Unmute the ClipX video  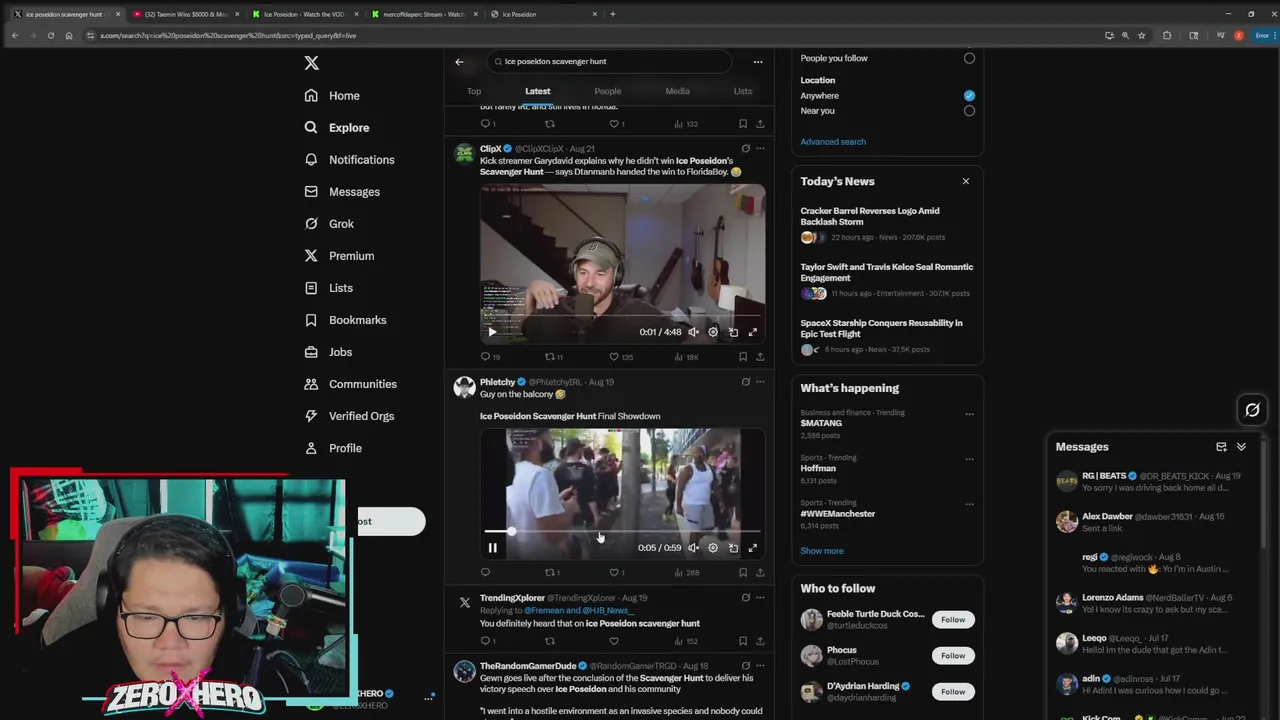click(693, 332)
